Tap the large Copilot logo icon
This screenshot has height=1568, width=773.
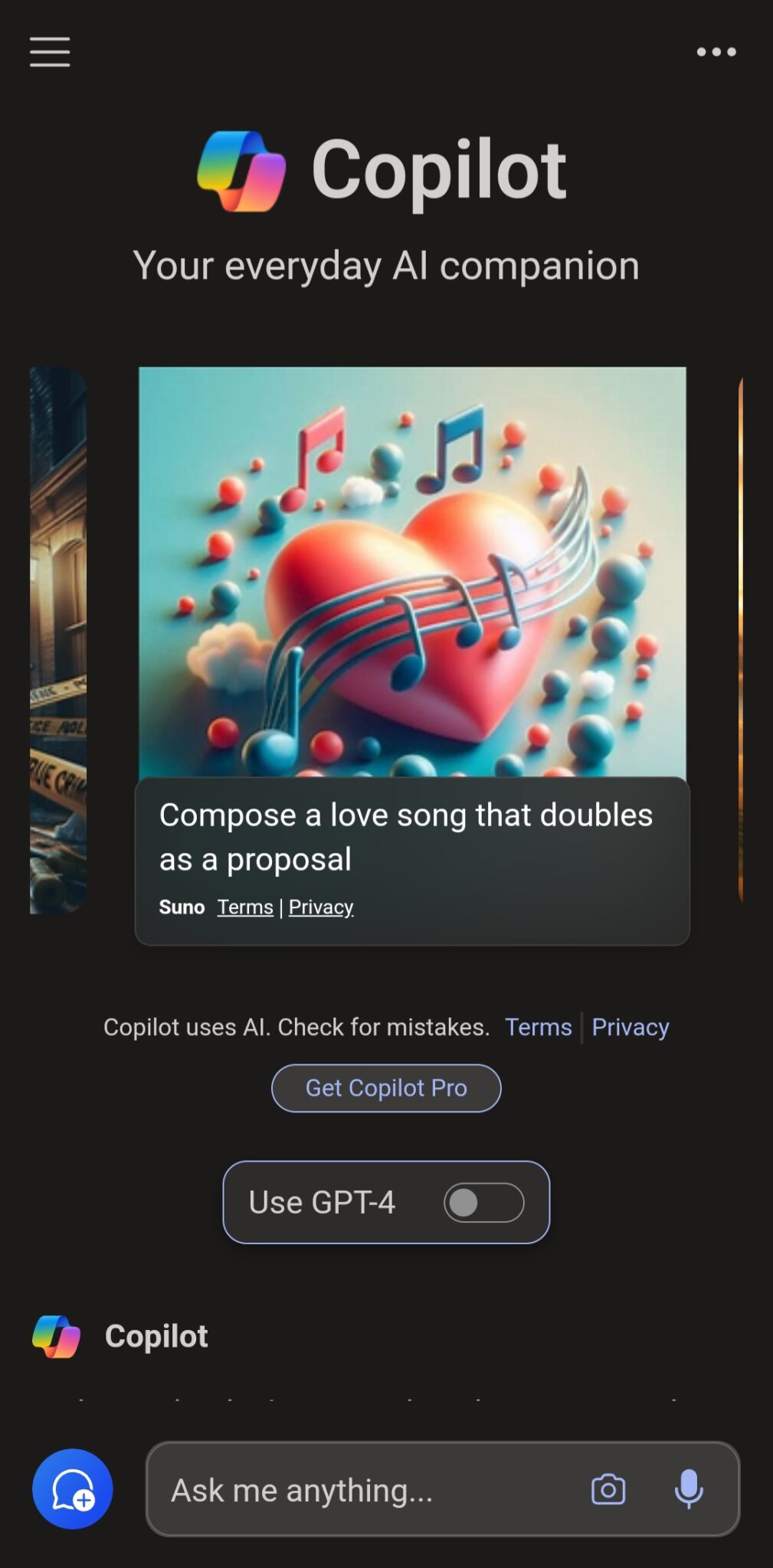(x=241, y=171)
